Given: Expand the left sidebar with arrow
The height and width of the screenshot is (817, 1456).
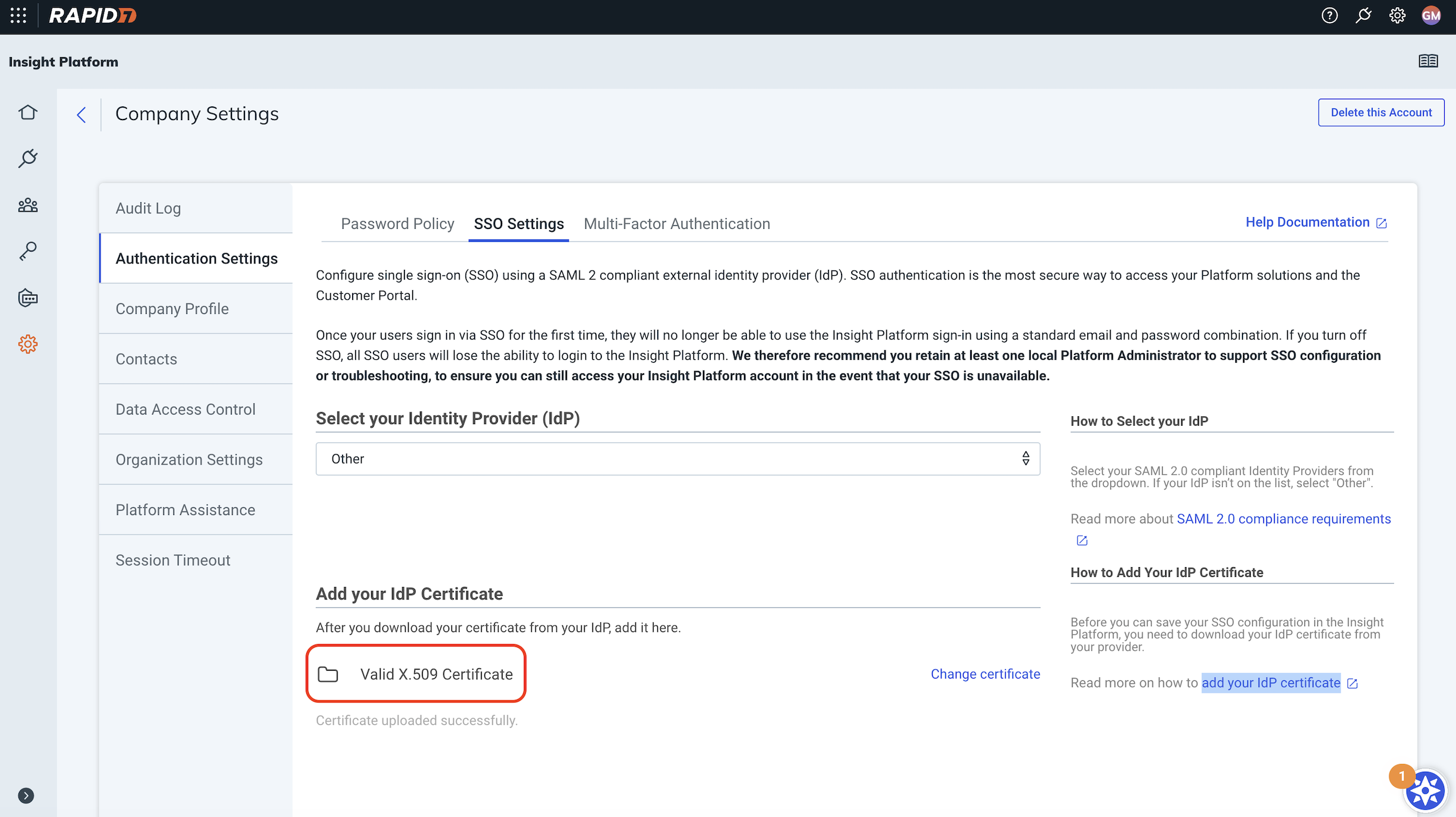Looking at the screenshot, I should (26, 796).
